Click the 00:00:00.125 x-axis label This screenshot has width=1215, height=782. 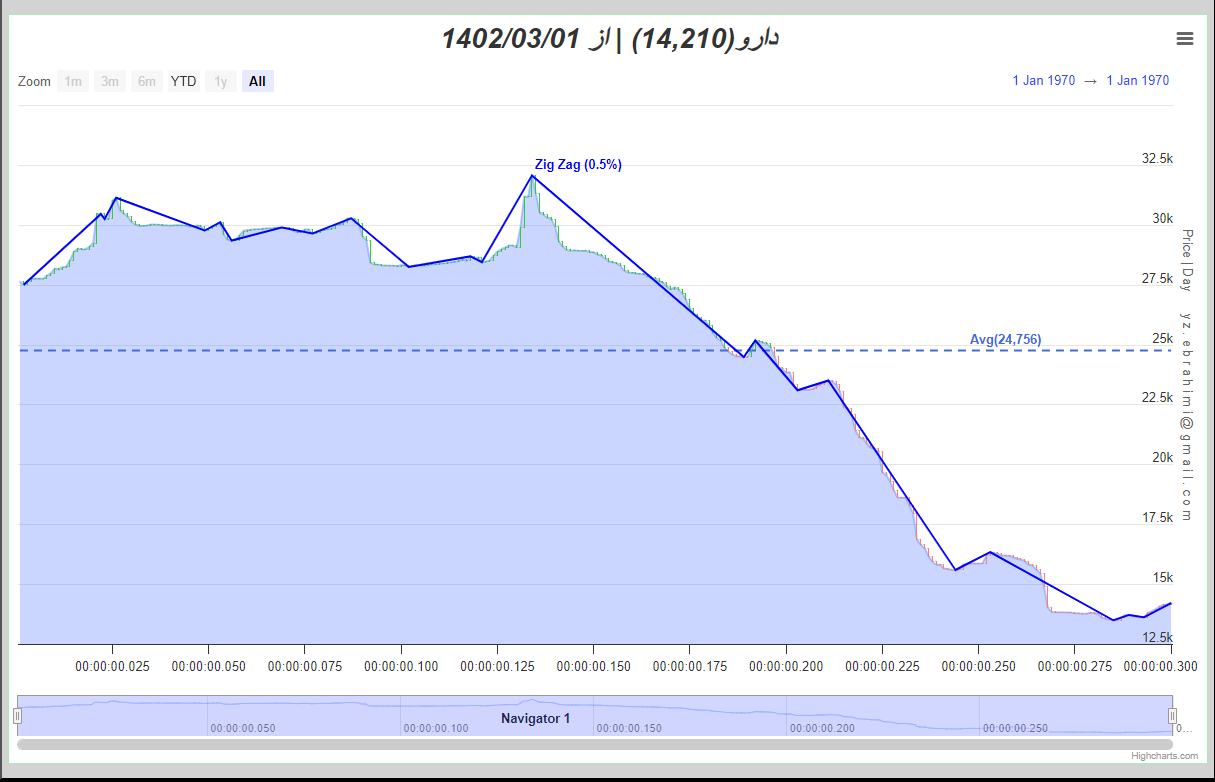[497, 666]
